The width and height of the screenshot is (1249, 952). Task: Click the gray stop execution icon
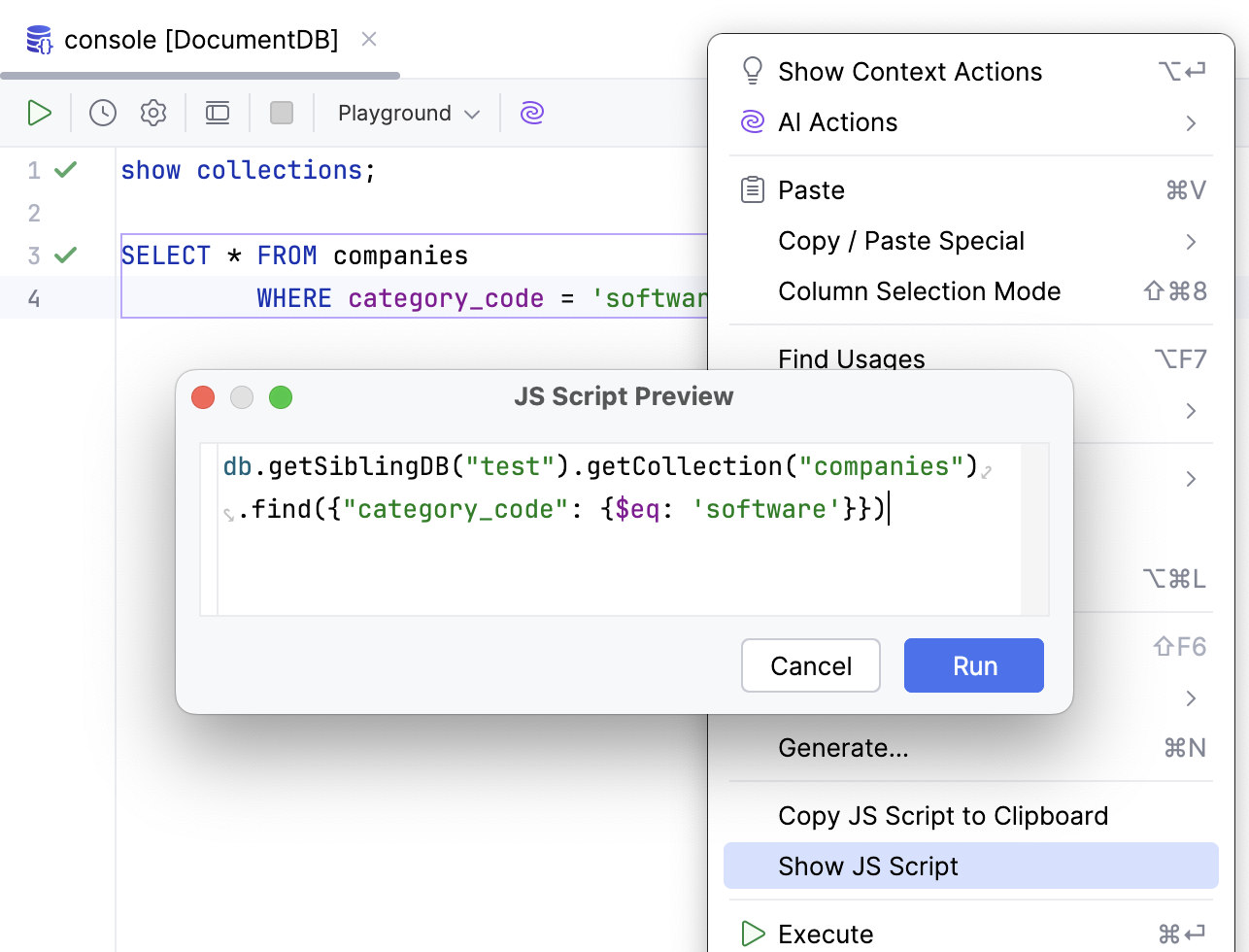click(281, 113)
